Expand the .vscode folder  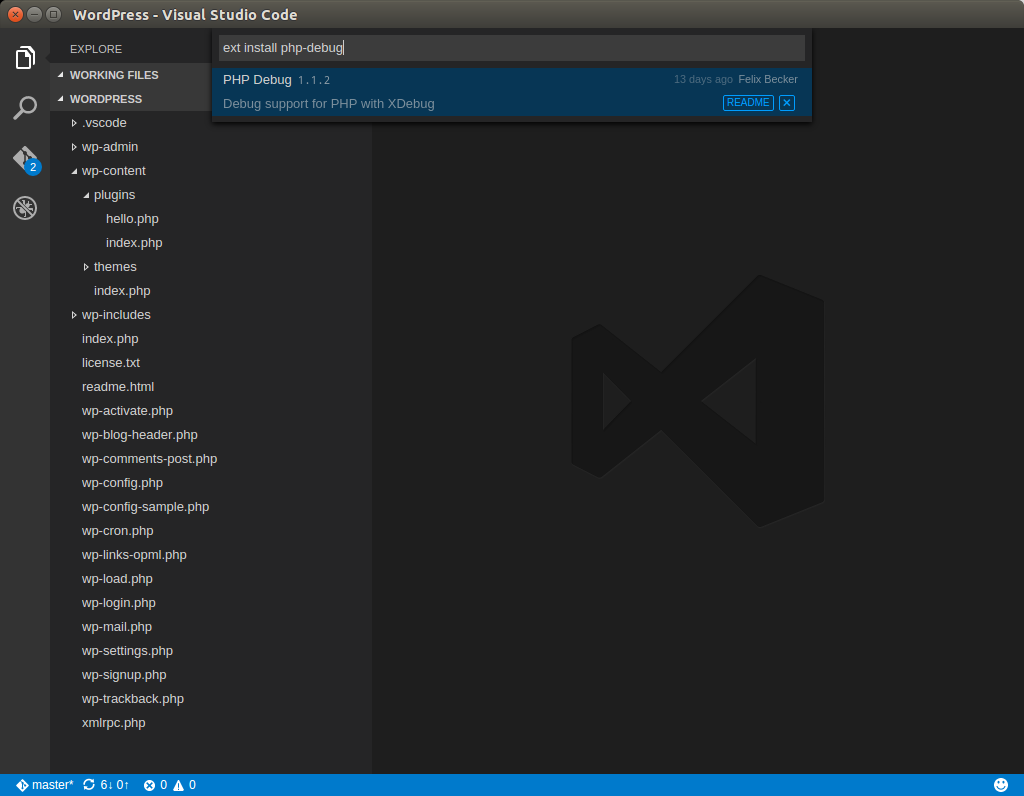point(74,123)
